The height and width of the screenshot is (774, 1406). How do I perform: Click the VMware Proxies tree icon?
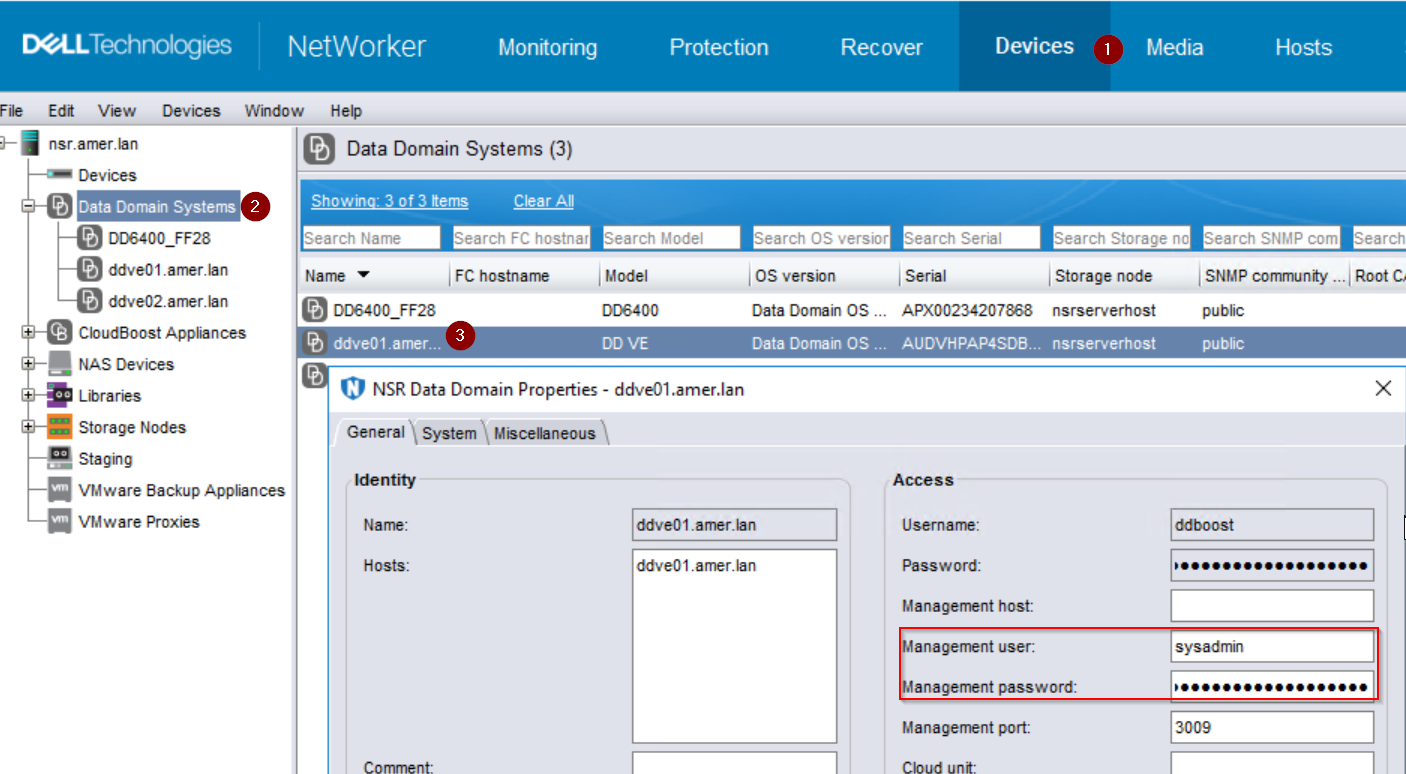60,521
